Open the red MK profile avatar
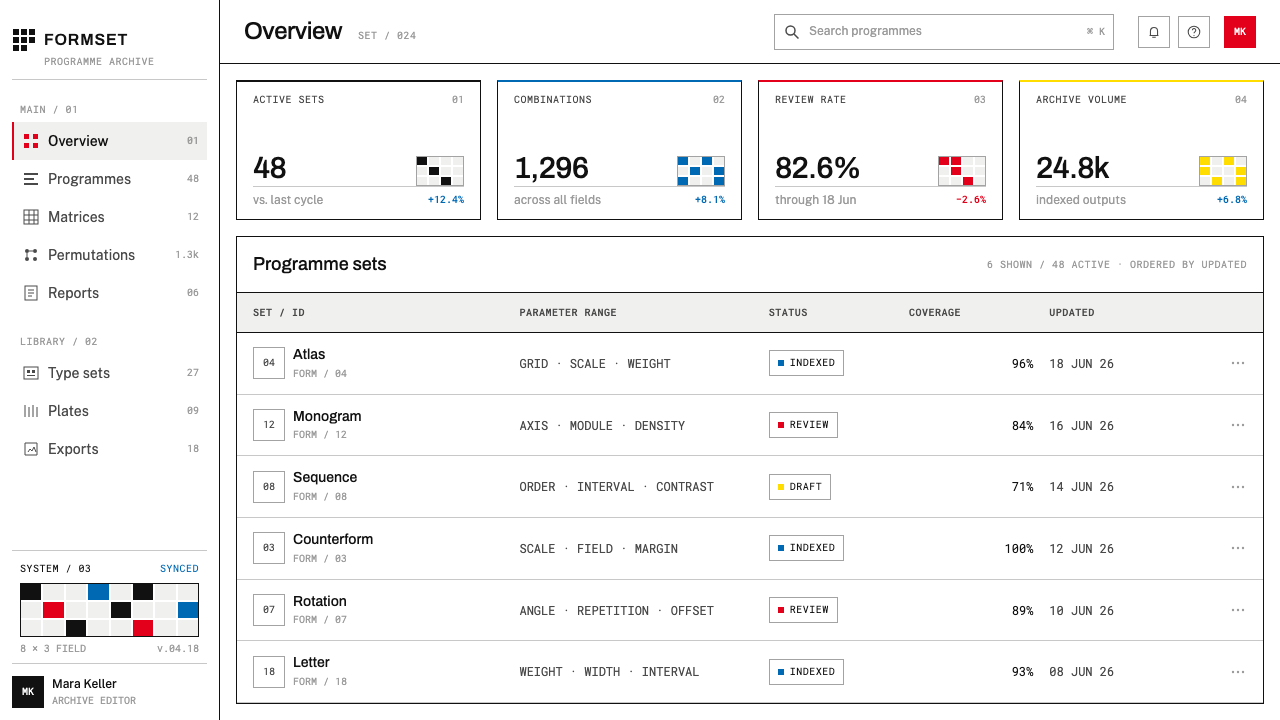This screenshot has width=1280, height=720. pos(1240,32)
